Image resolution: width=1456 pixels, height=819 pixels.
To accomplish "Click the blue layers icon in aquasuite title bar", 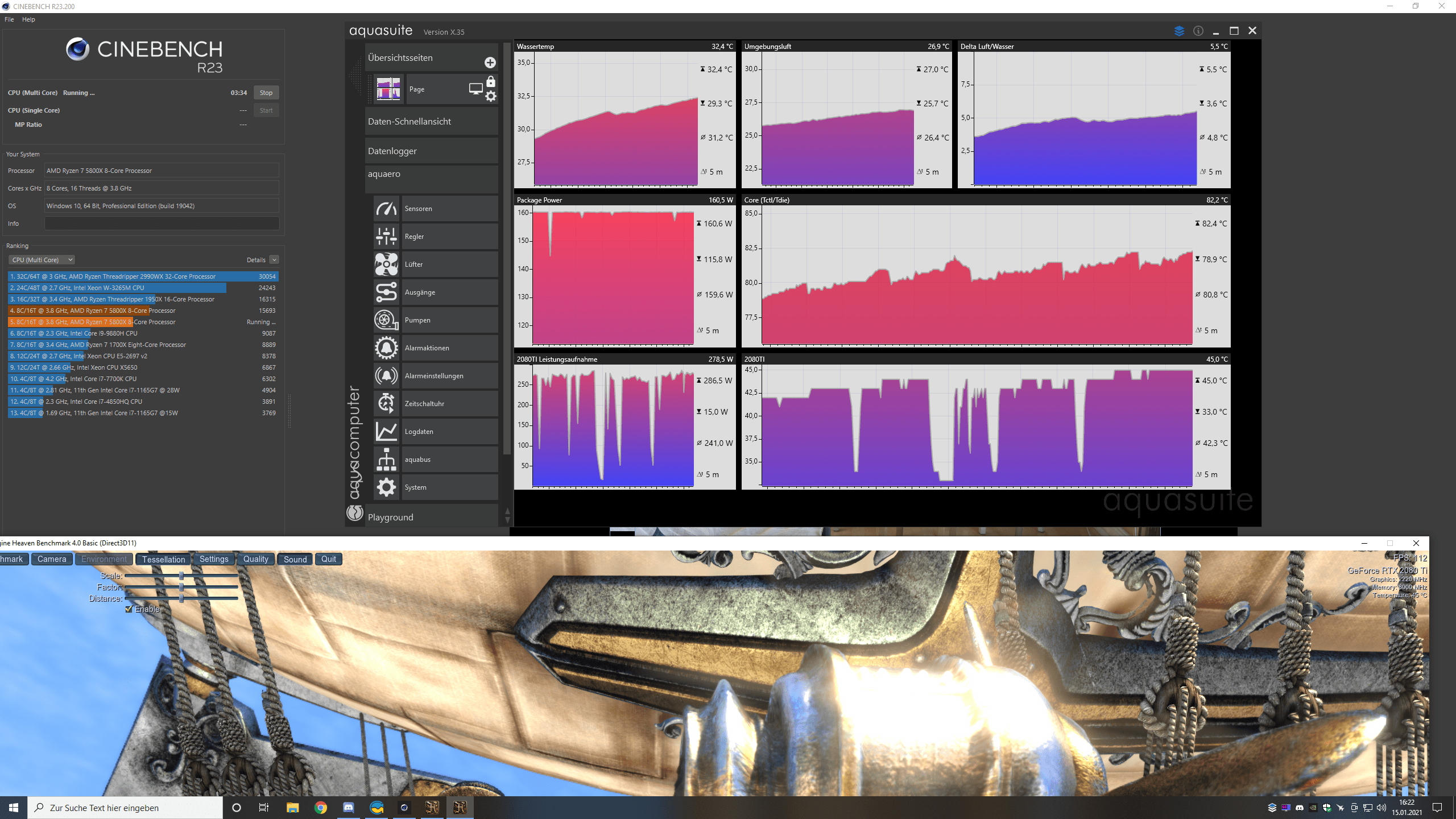I will click(1179, 31).
